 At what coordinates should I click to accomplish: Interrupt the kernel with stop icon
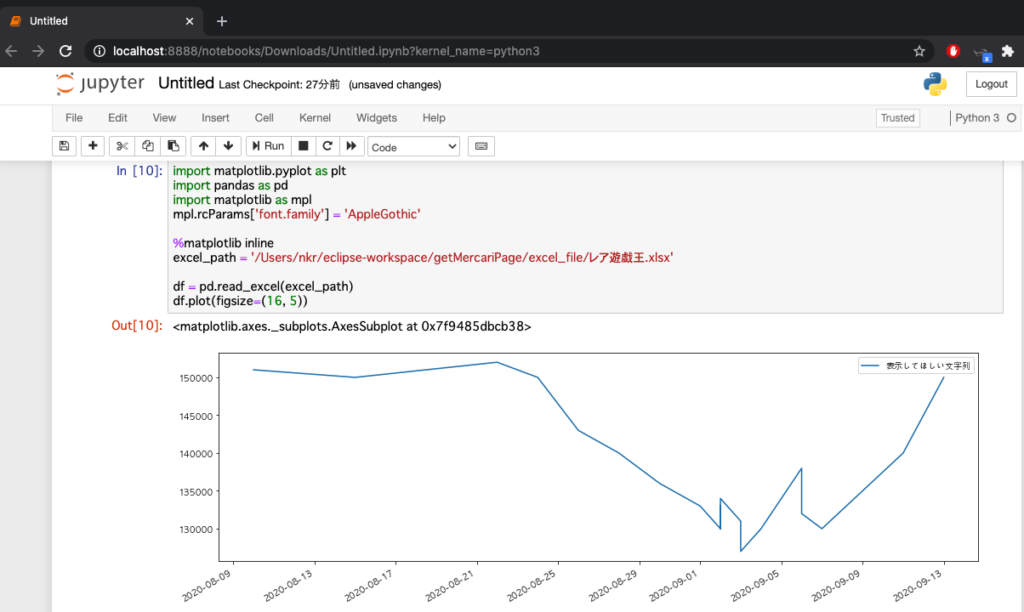coord(303,146)
